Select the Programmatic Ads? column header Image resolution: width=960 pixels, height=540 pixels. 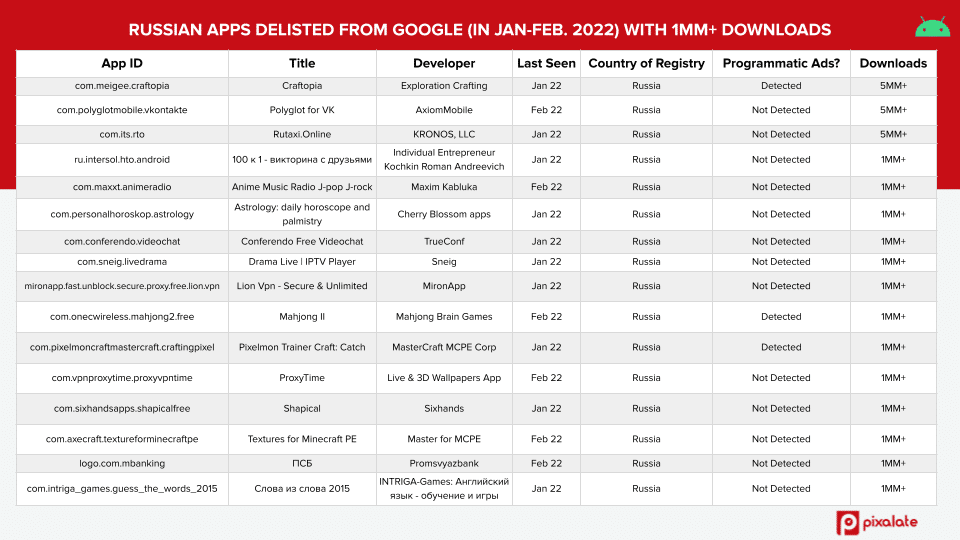pyautogui.click(x=781, y=63)
